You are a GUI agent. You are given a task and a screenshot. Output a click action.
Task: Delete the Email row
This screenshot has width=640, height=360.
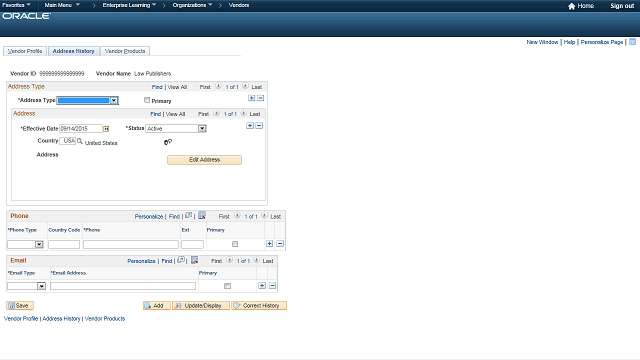click(272, 286)
